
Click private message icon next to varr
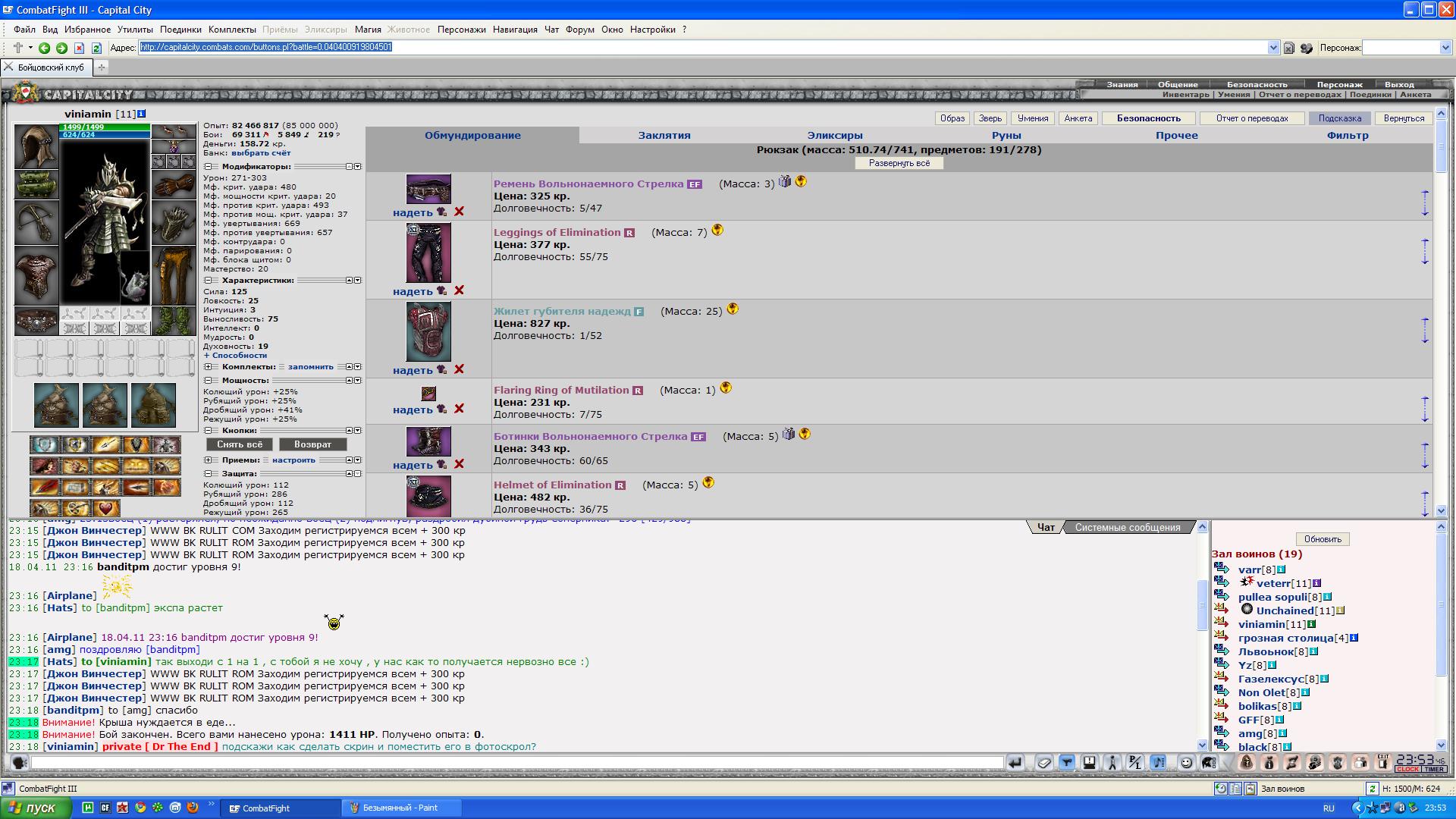pos(1221,568)
